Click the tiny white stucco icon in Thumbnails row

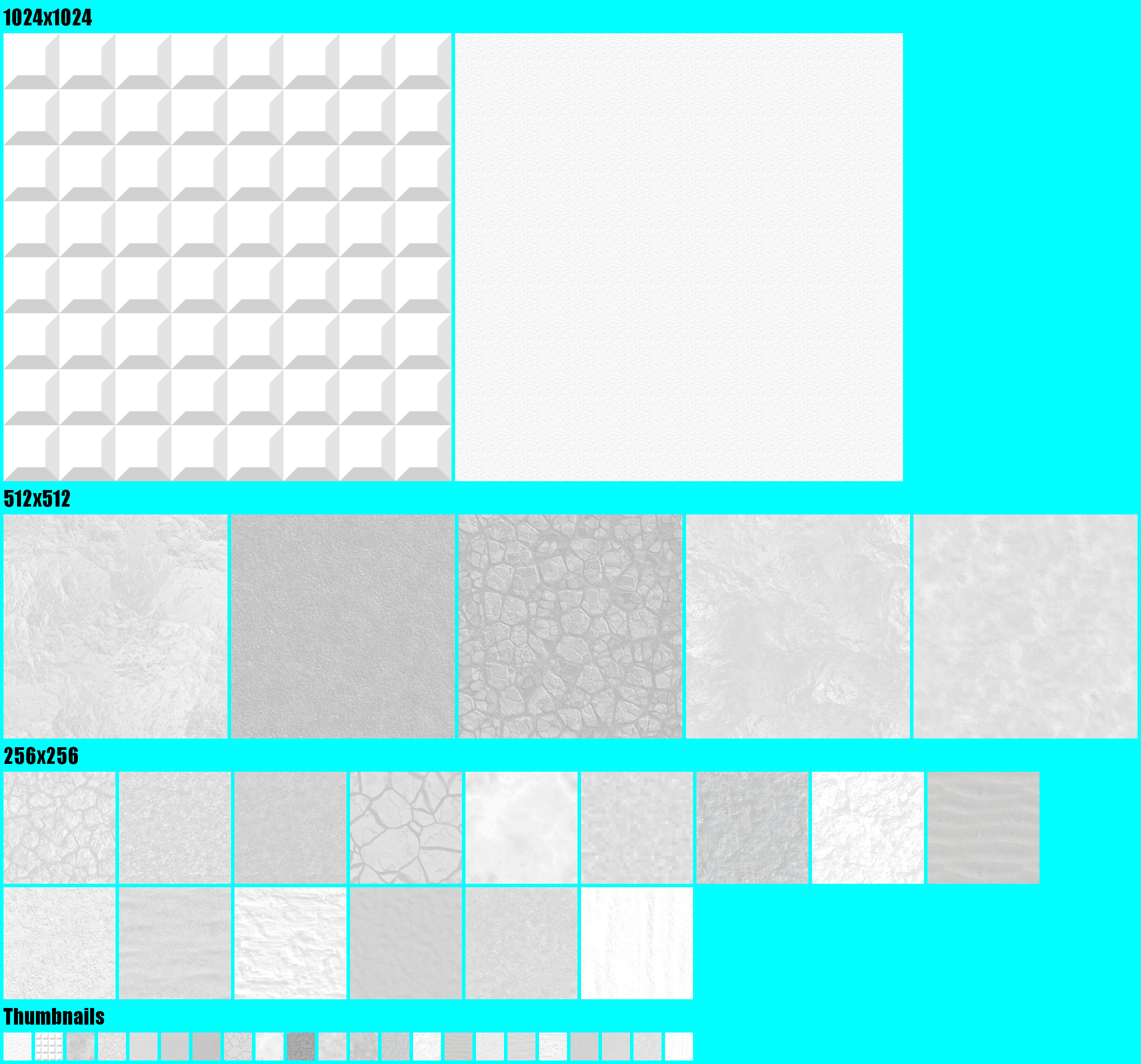tap(17, 1046)
